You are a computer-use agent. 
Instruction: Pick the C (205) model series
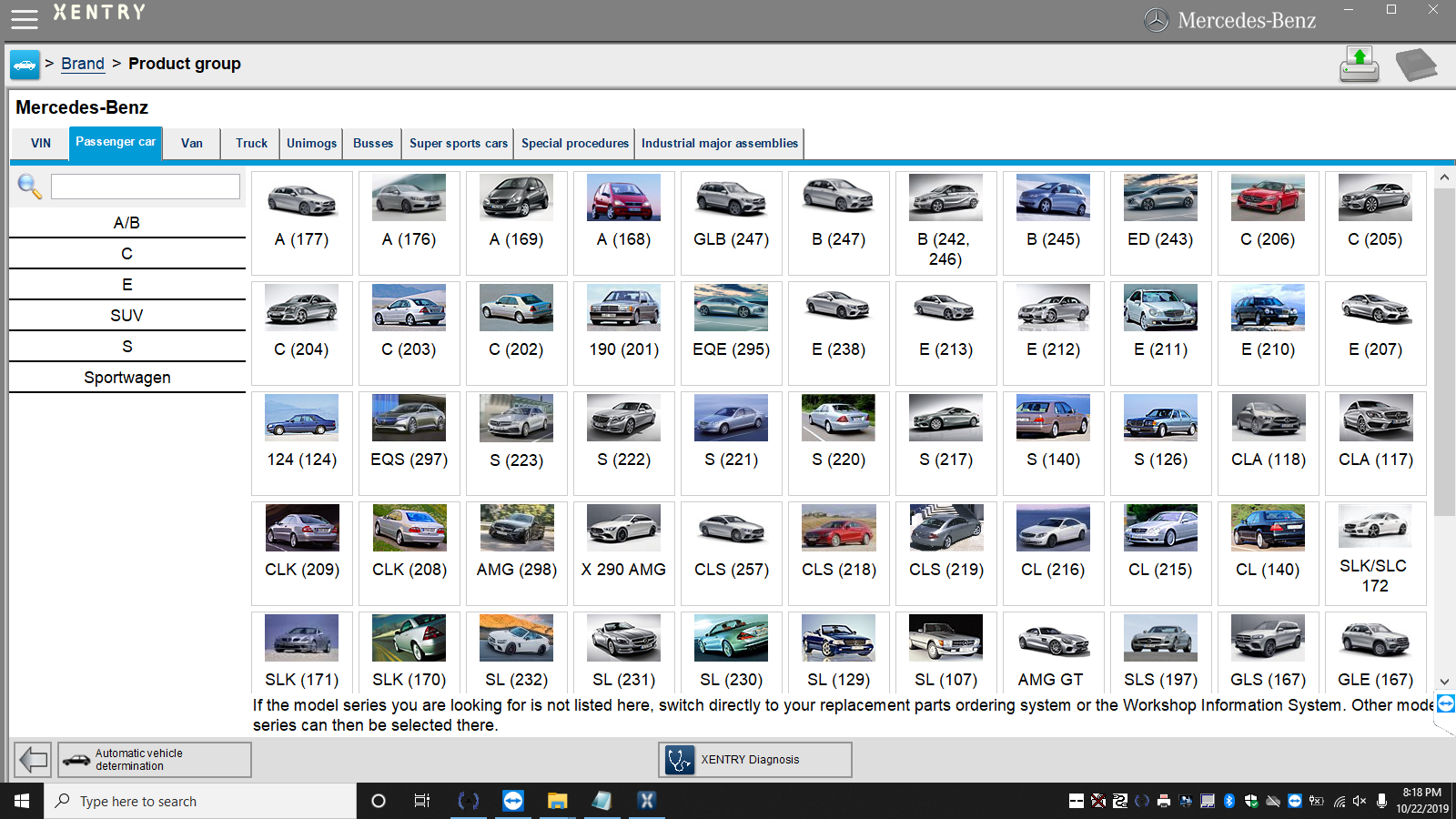1376,223
